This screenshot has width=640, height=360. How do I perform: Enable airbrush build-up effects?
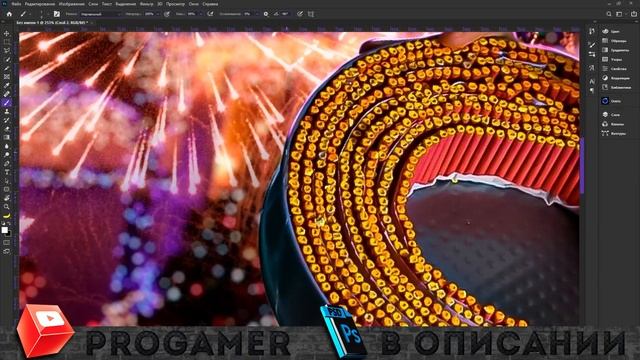click(x=210, y=14)
